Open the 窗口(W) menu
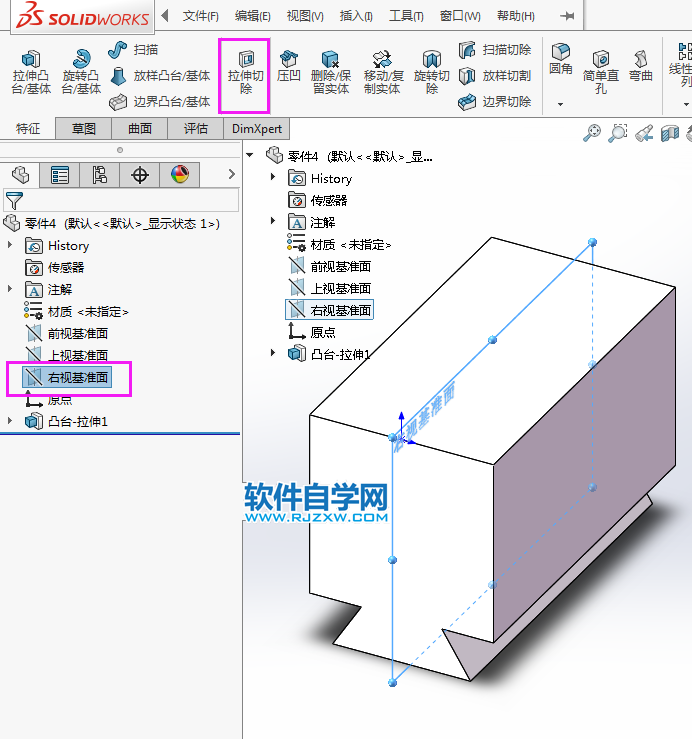 tap(460, 16)
